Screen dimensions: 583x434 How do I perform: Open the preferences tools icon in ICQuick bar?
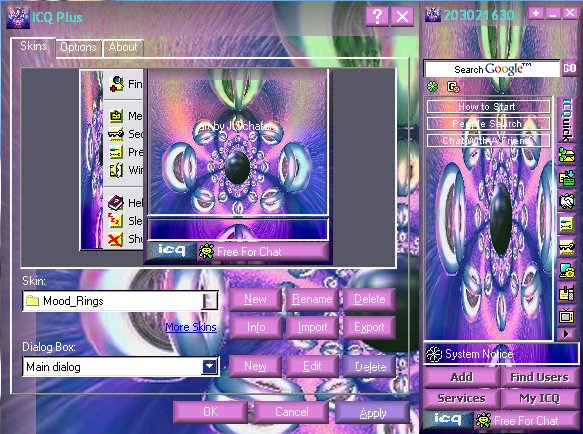[567, 225]
